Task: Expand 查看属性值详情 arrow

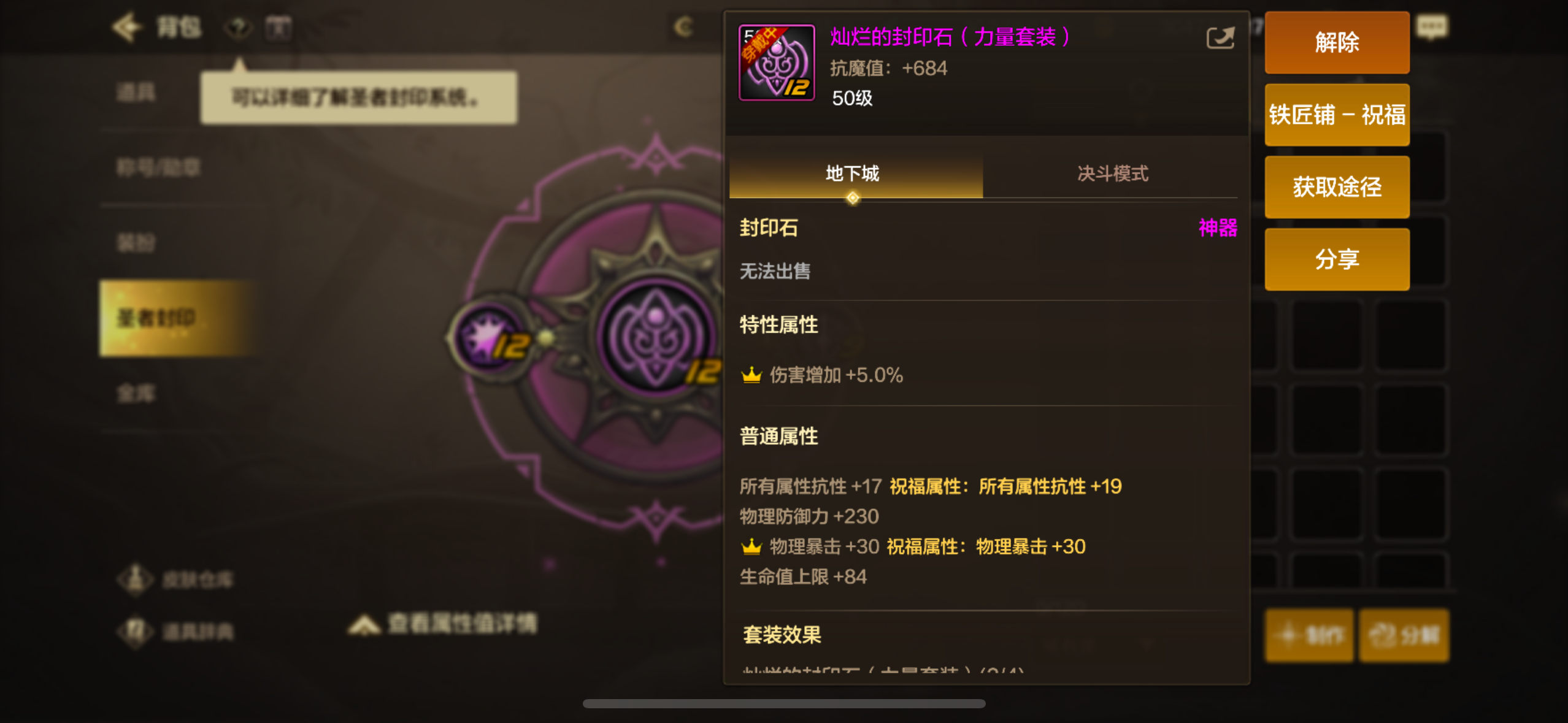Action: point(364,625)
